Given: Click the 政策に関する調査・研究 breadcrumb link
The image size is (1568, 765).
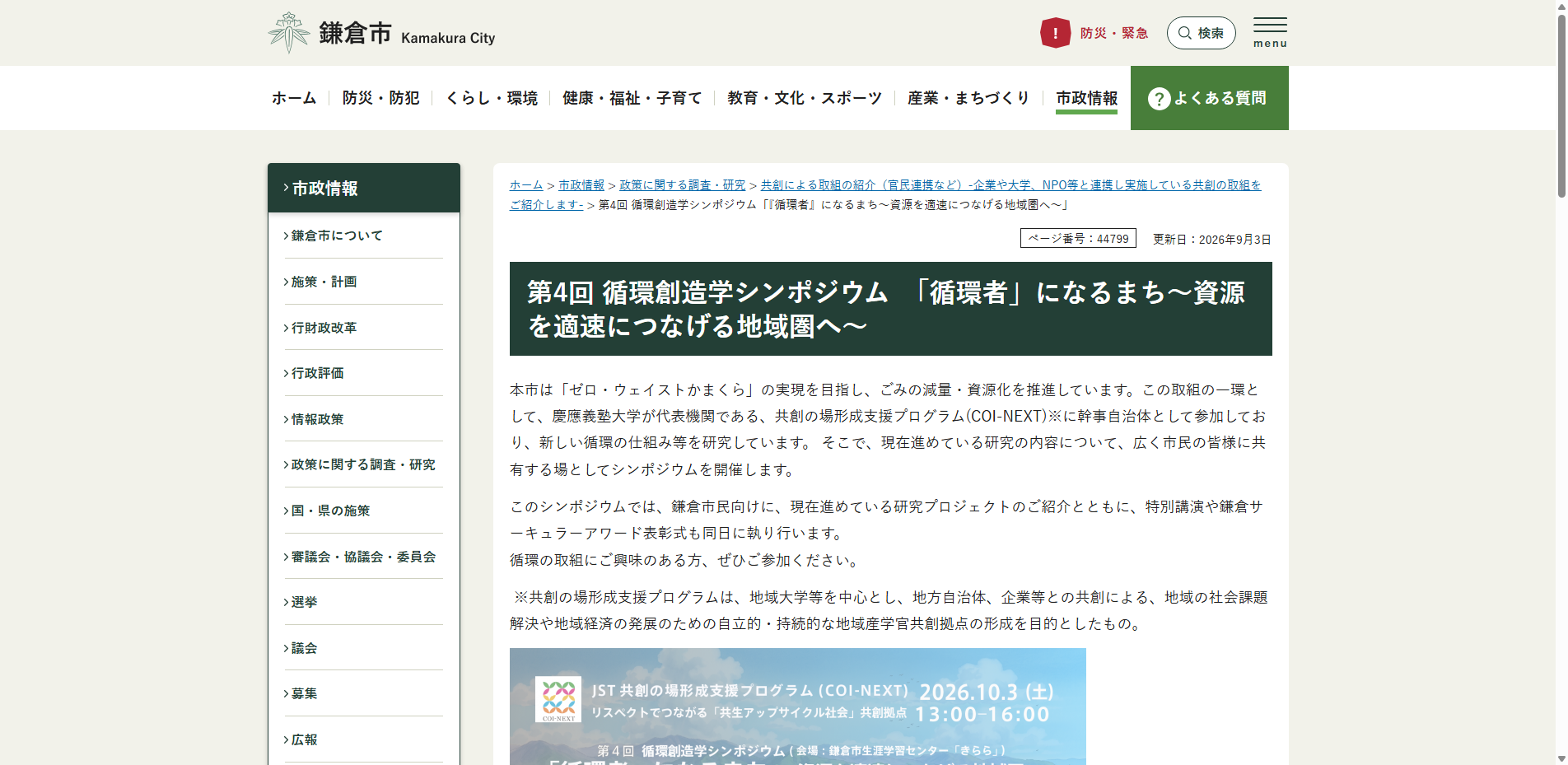Looking at the screenshot, I should coord(683,185).
